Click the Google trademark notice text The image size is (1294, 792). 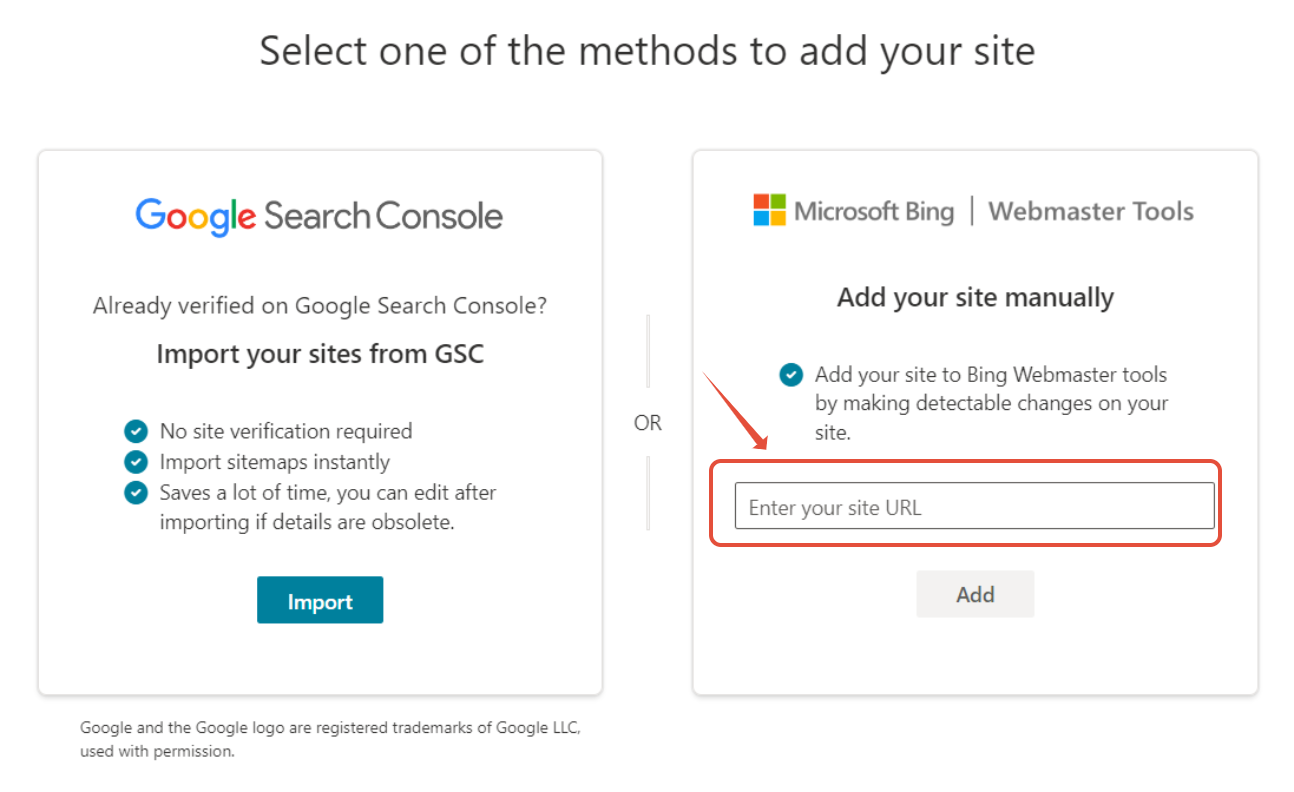point(330,739)
